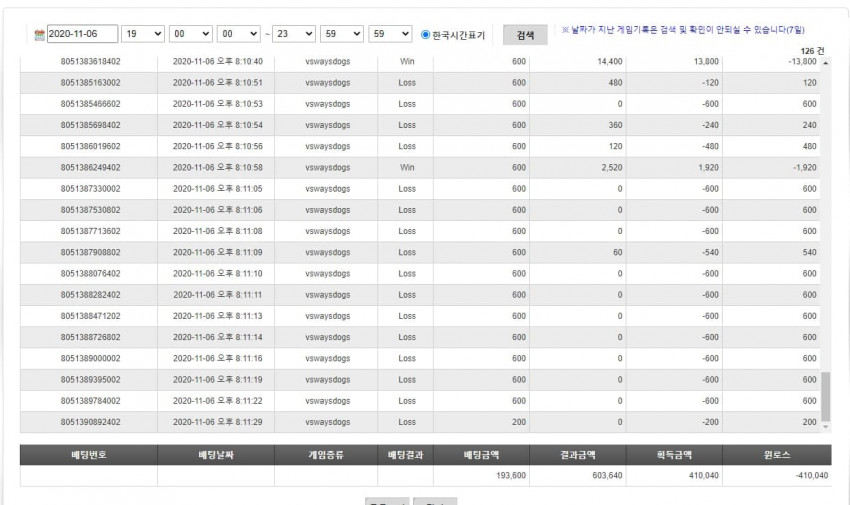Click the acquired amount 13,800

click(x=706, y=62)
